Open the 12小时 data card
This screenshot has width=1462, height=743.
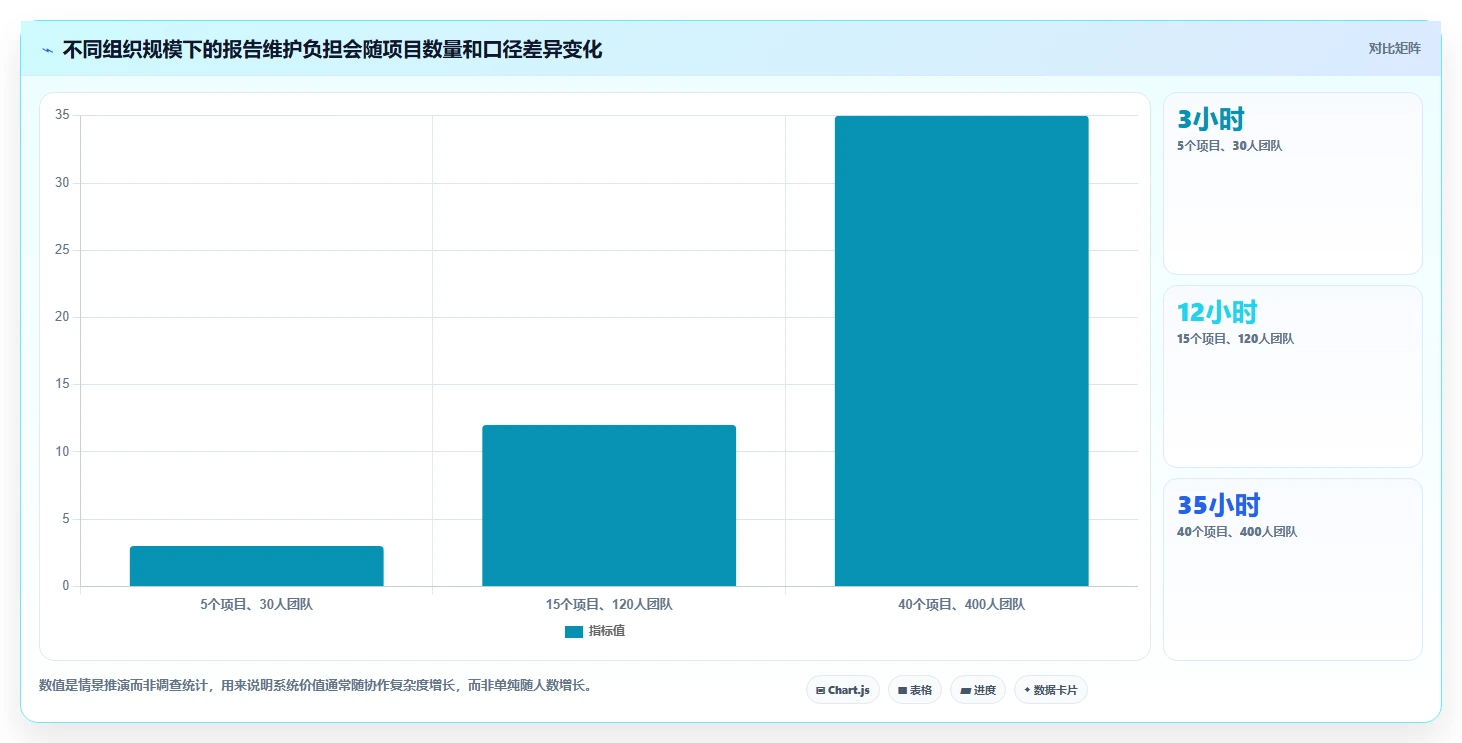[x=1293, y=376]
